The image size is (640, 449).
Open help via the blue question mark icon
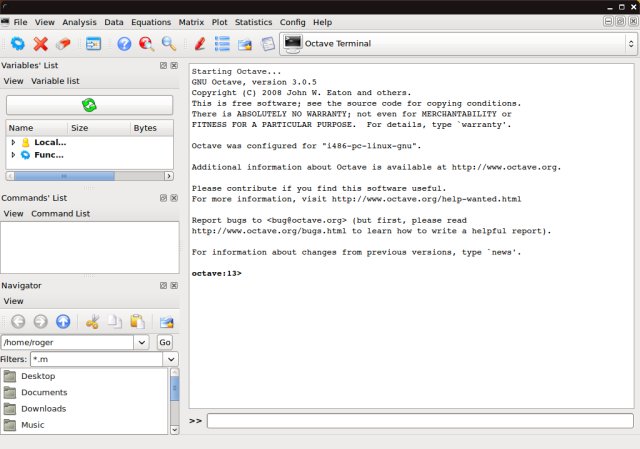coord(124,44)
